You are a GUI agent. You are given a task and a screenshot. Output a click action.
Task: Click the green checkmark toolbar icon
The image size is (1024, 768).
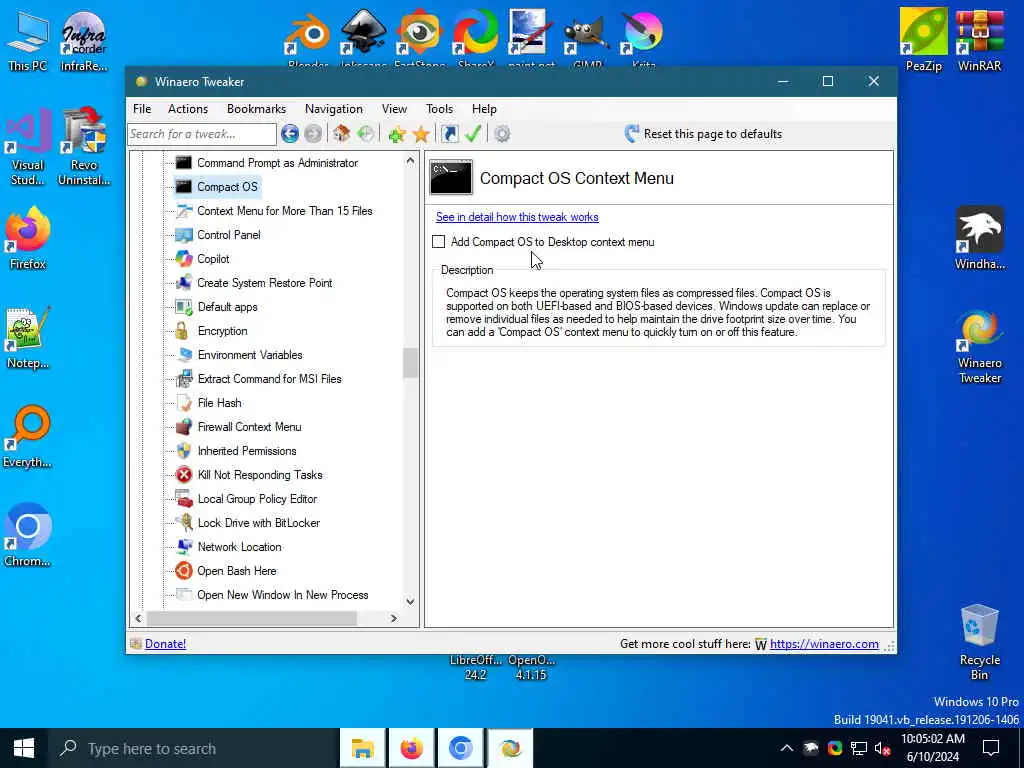click(473, 134)
